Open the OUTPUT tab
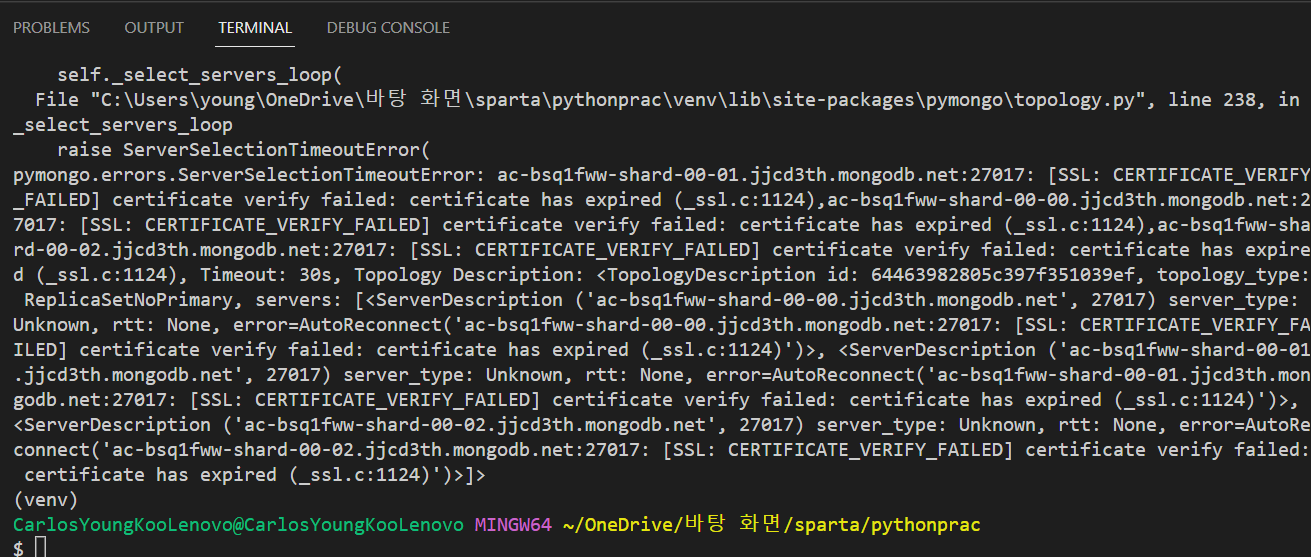Viewport: 1311px width, 557px height. (x=154, y=28)
